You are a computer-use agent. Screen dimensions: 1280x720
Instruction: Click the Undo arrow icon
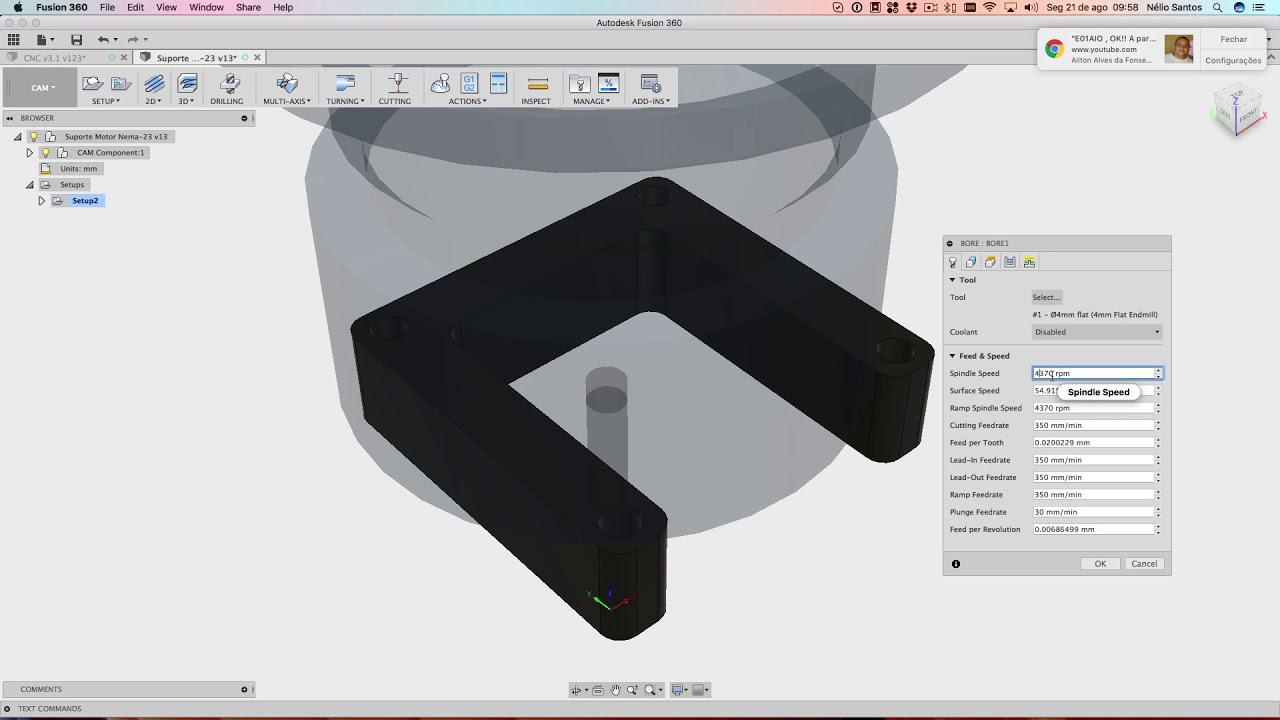point(103,40)
